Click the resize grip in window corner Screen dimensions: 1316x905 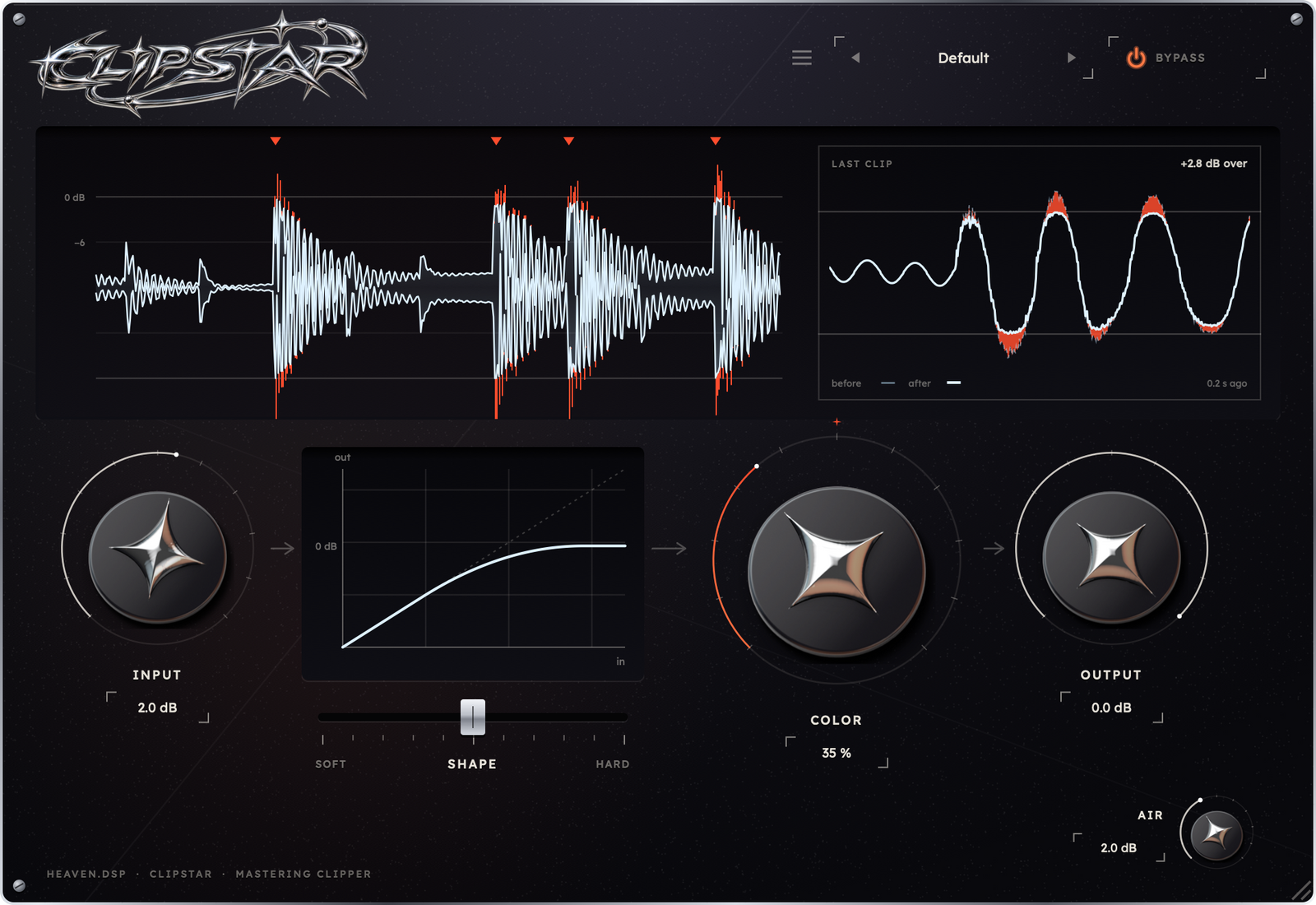[1301, 890]
